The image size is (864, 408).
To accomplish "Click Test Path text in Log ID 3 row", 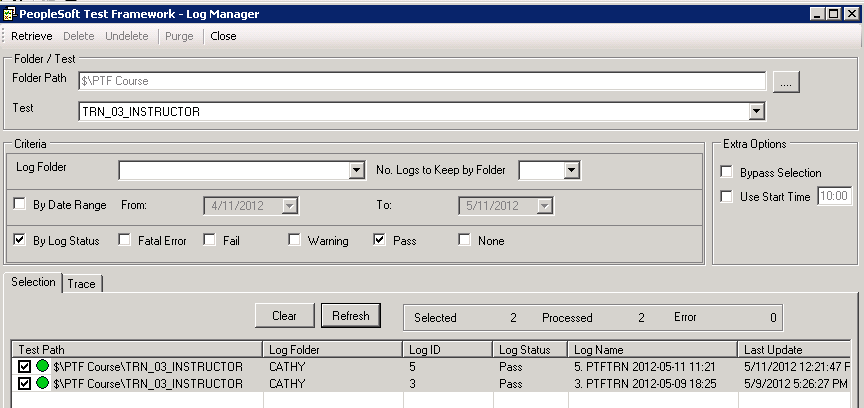I will tap(148, 384).
